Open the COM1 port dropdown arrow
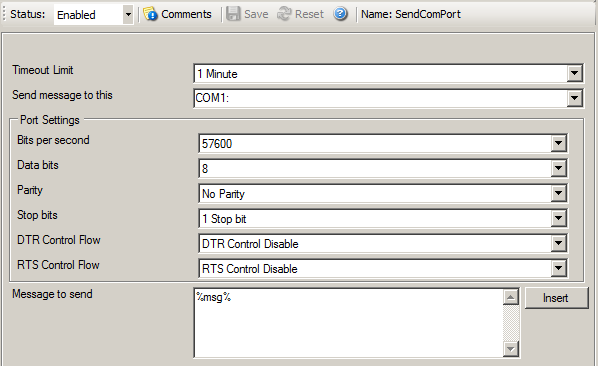Image resolution: width=598 pixels, height=366 pixels. pos(574,98)
